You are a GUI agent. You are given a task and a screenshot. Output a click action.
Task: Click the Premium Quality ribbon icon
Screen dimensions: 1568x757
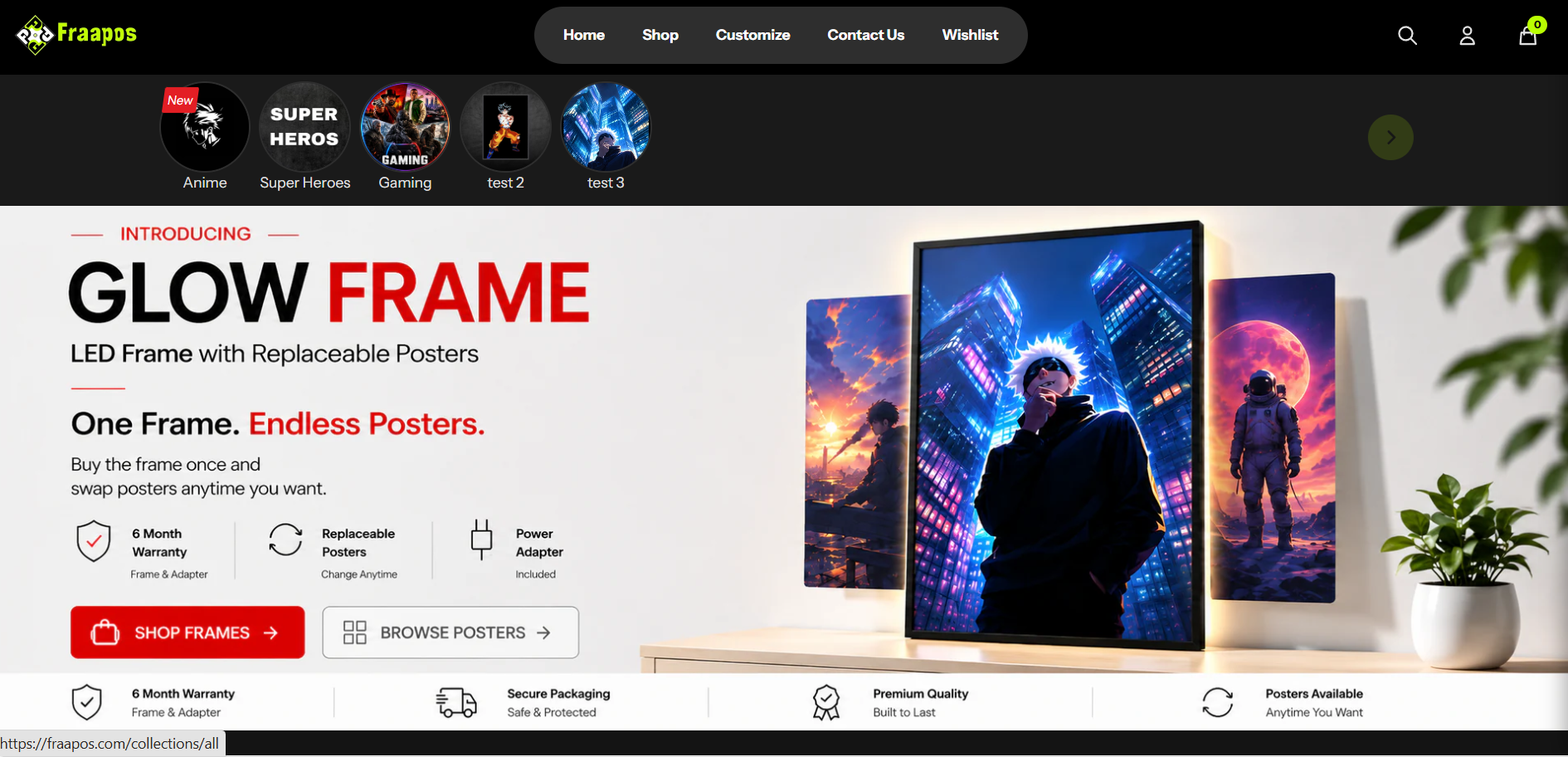(826, 702)
